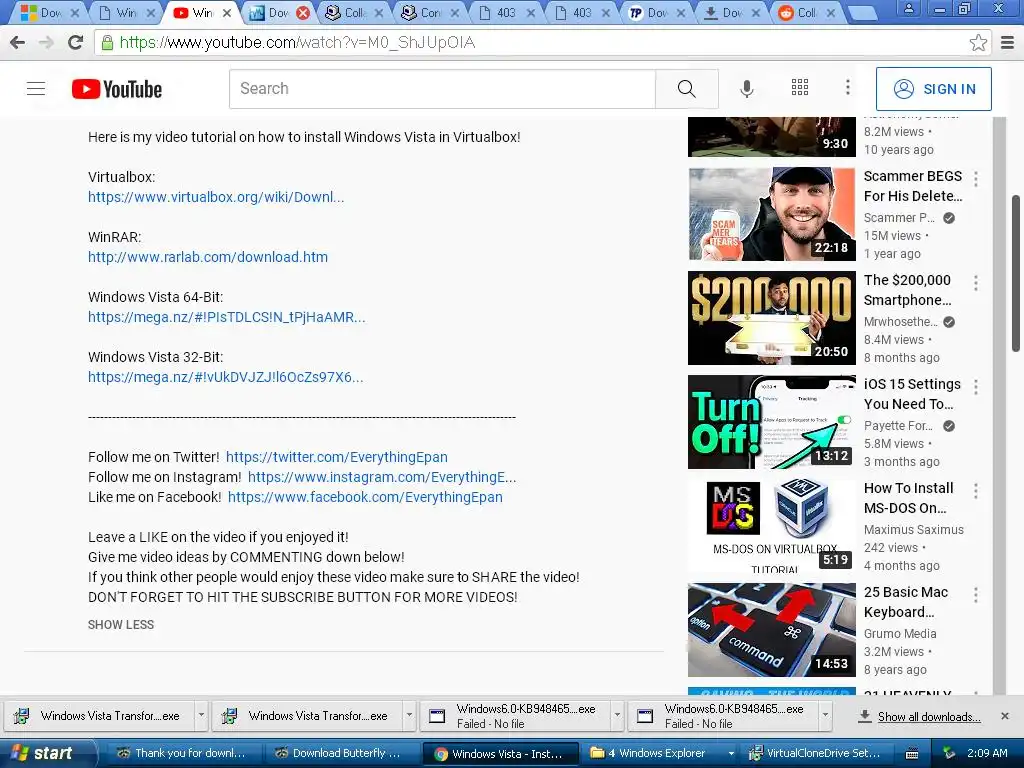Open Windows Vista 64-Bit mega.nz link
Screen dimensions: 1024x768
coord(227,317)
